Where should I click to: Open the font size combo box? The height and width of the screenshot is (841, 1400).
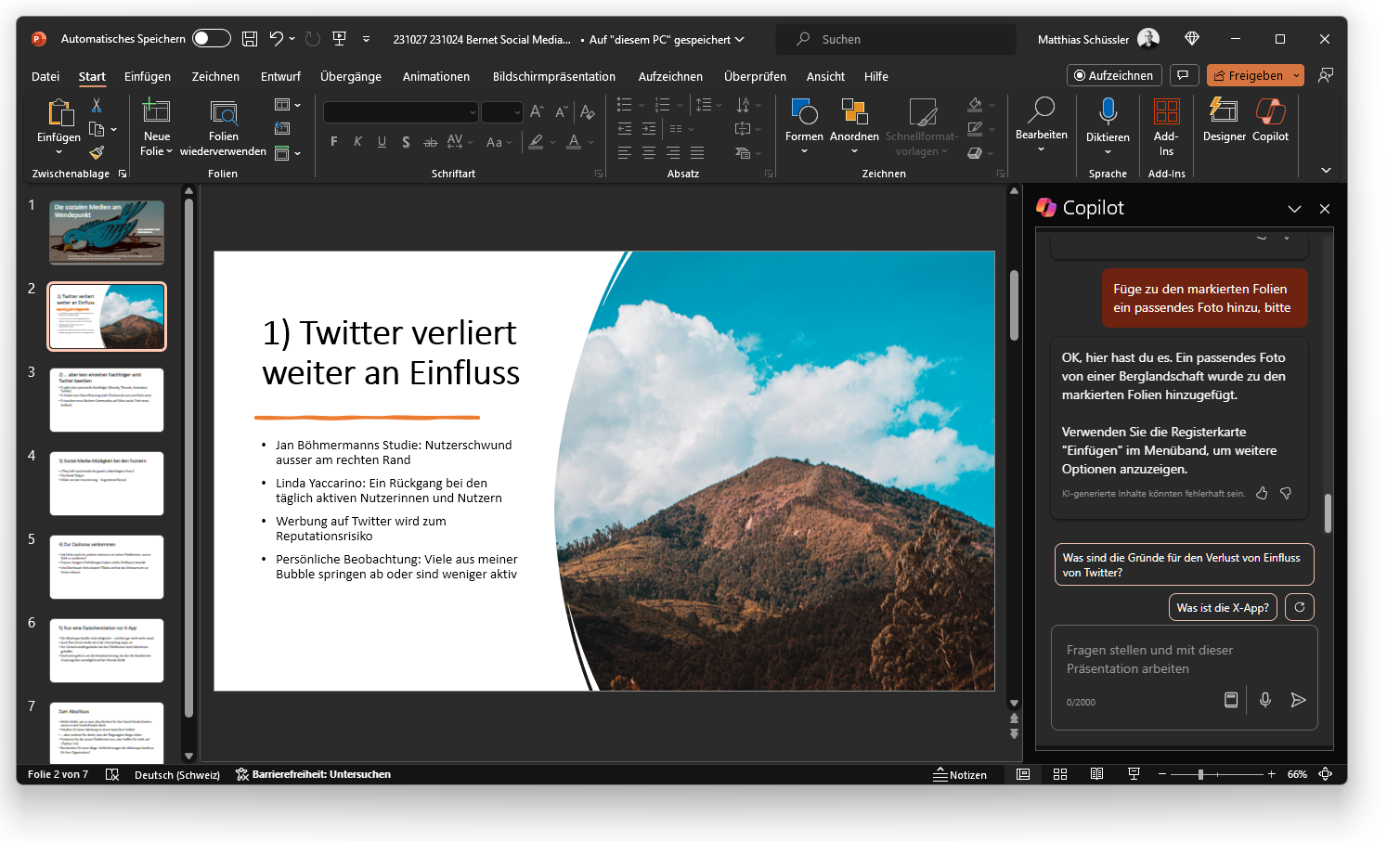502,112
